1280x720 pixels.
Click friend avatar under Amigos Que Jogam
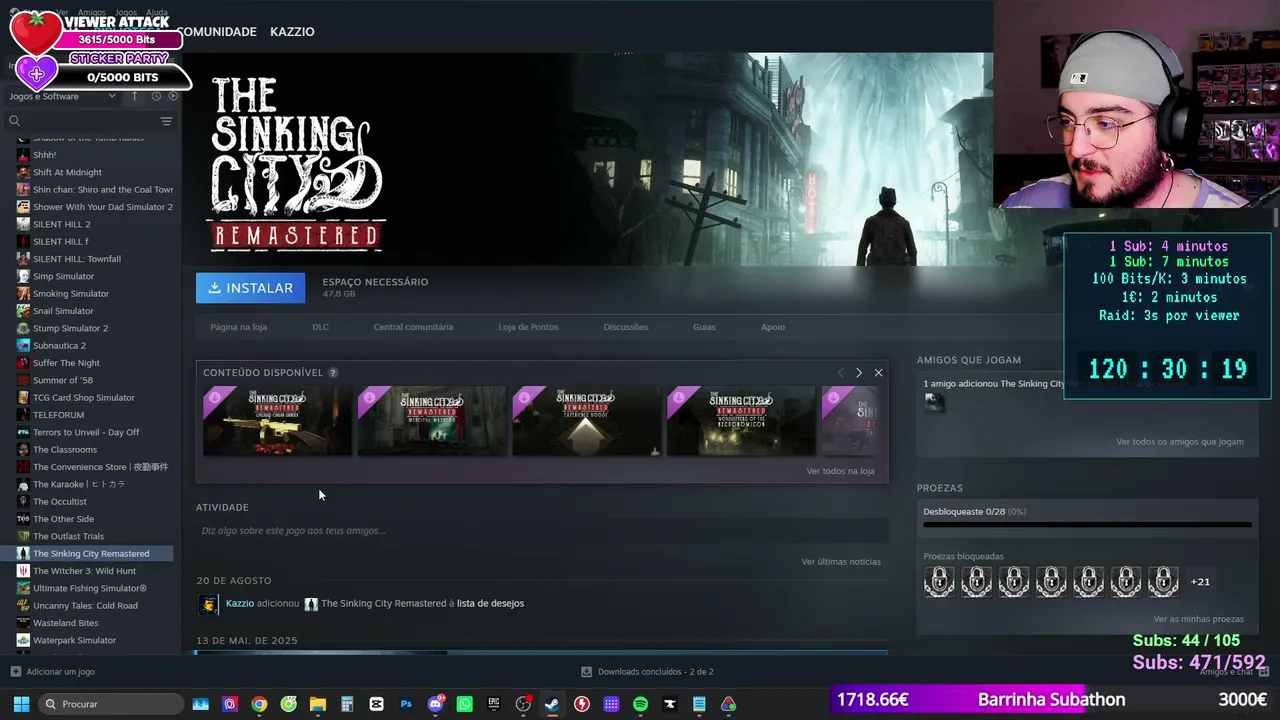(933, 402)
